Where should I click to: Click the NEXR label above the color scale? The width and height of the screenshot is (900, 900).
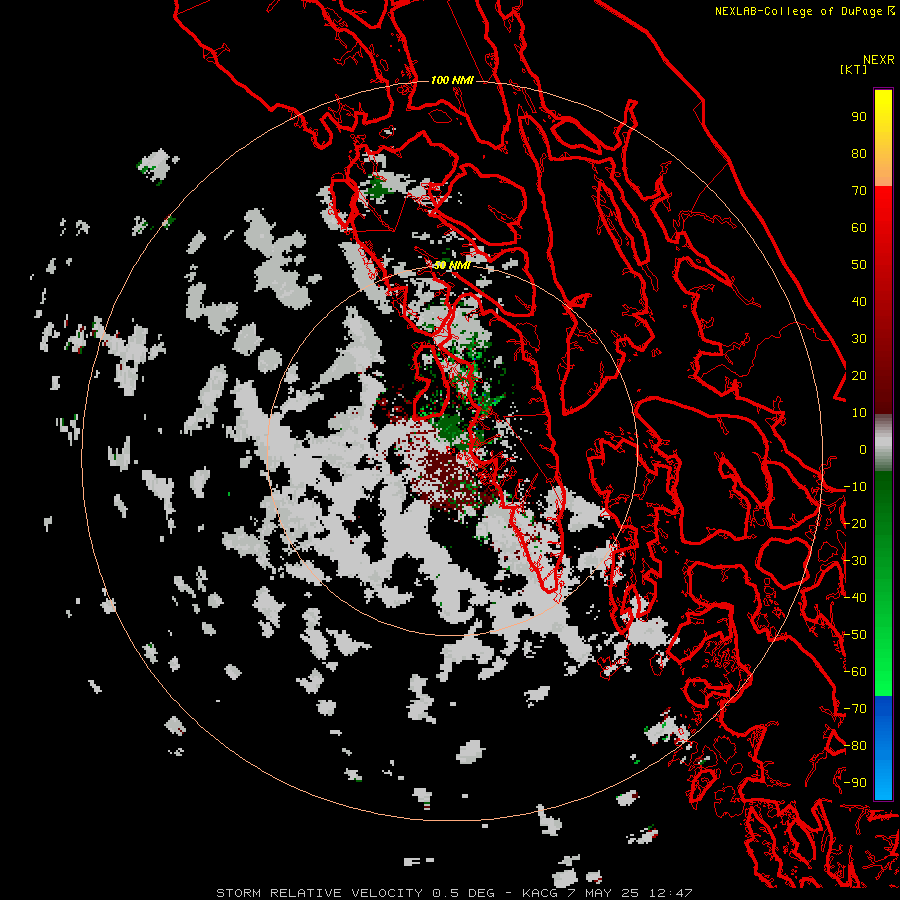point(879,60)
